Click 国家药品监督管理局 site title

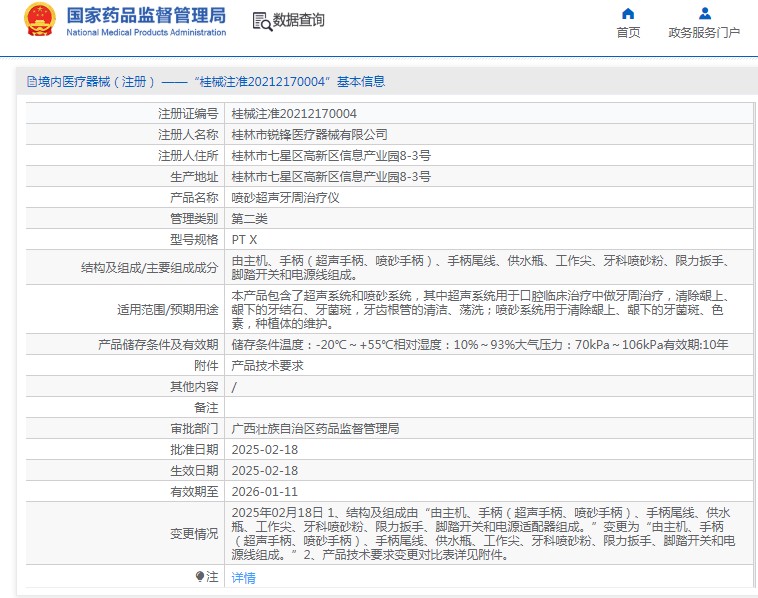click(x=146, y=15)
